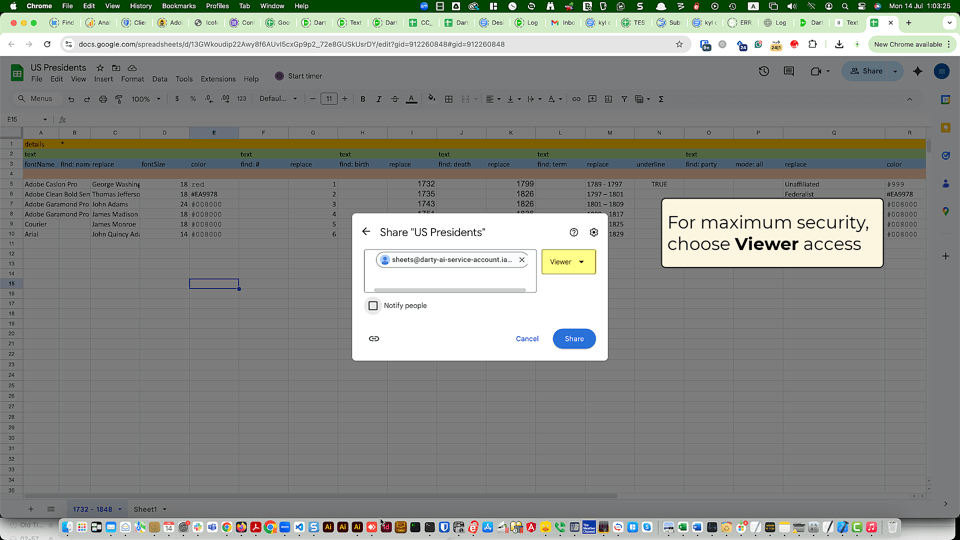Open the Gemini sparkle icon
The image size is (960, 540).
tap(918, 71)
